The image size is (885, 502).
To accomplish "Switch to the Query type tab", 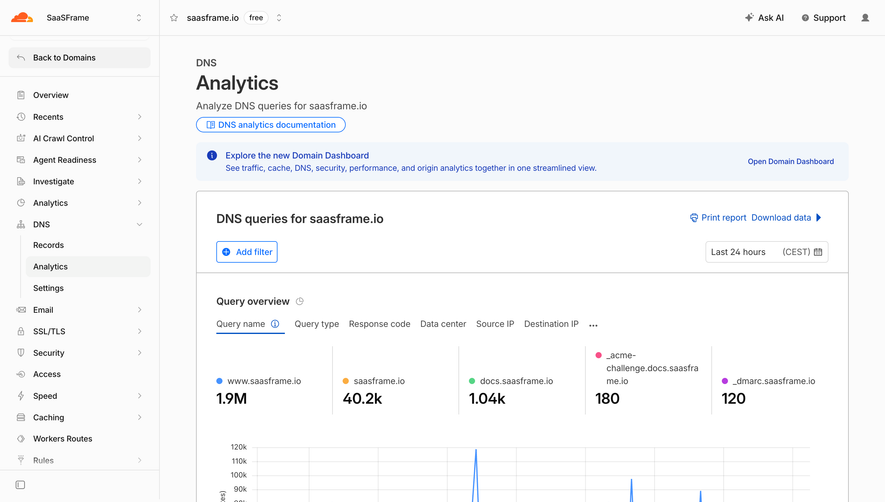I will [x=317, y=324].
